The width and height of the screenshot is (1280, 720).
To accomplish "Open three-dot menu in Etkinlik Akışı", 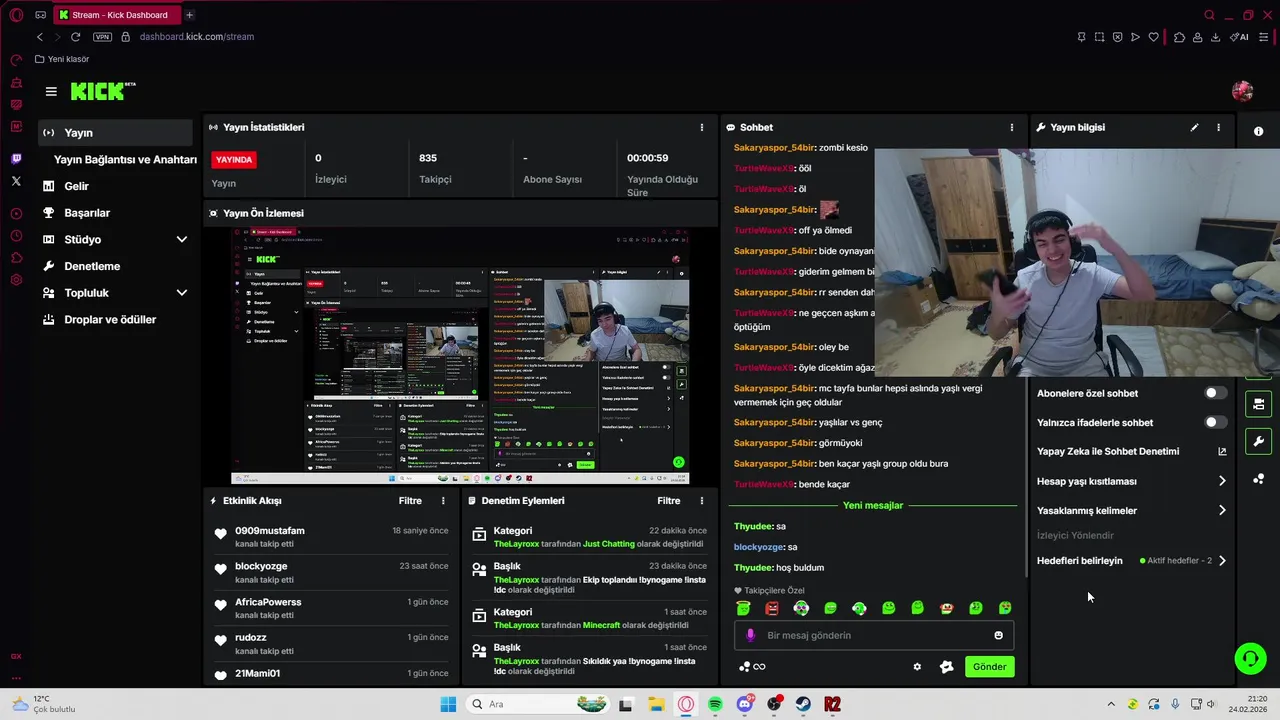I will pyautogui.click(x=443, y=501).
